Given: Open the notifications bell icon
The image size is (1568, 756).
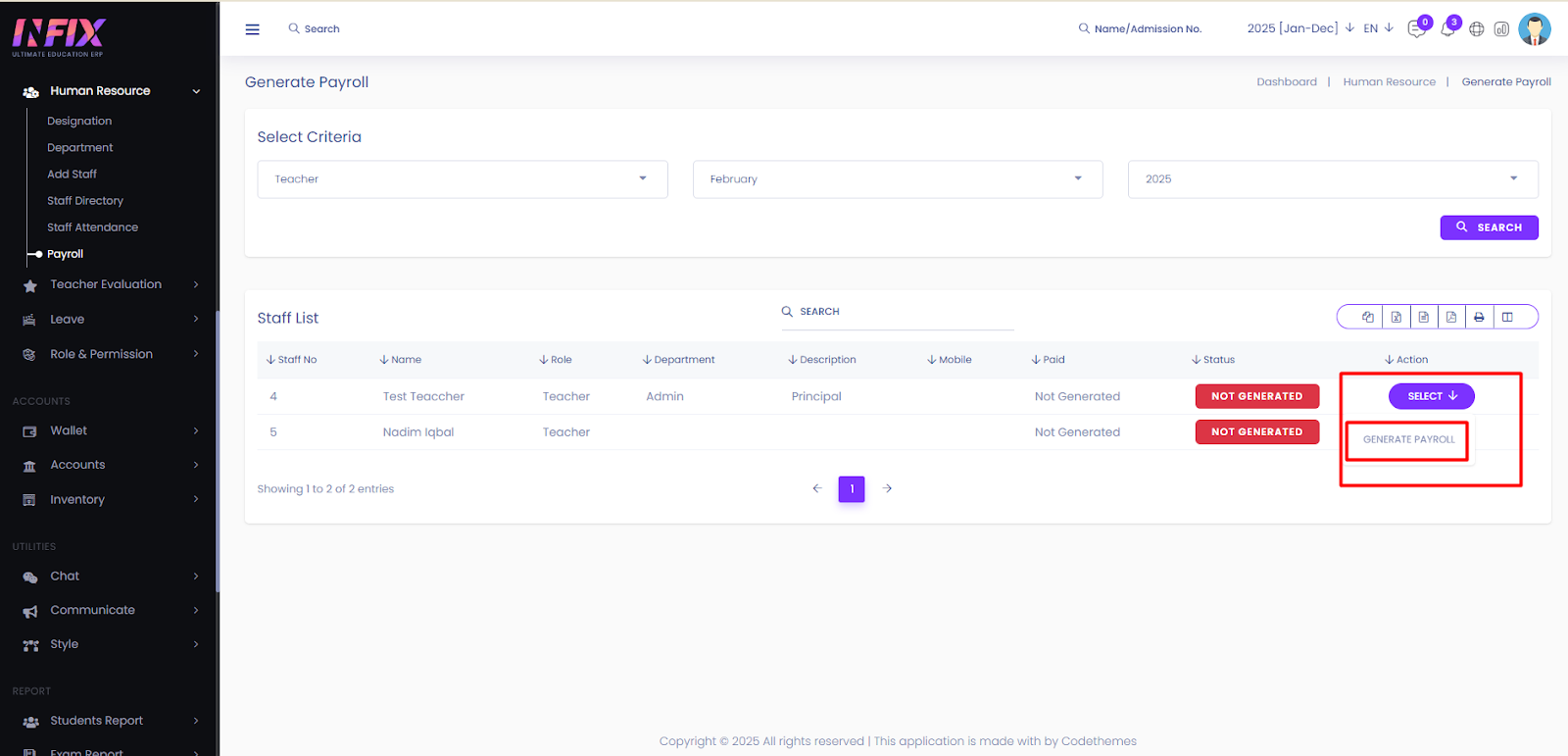Looking at the screenshot, I should click(x=1447, y=28).
